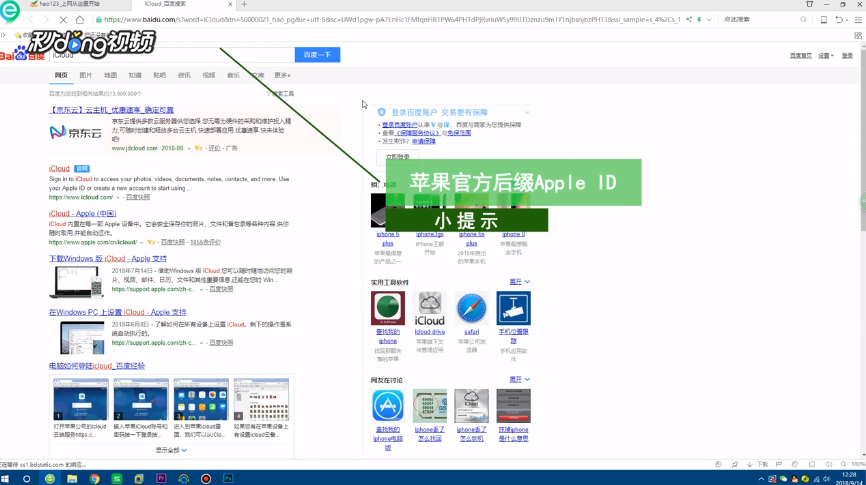
Task: Click the share icon in address bar
Action: point(689,19)
